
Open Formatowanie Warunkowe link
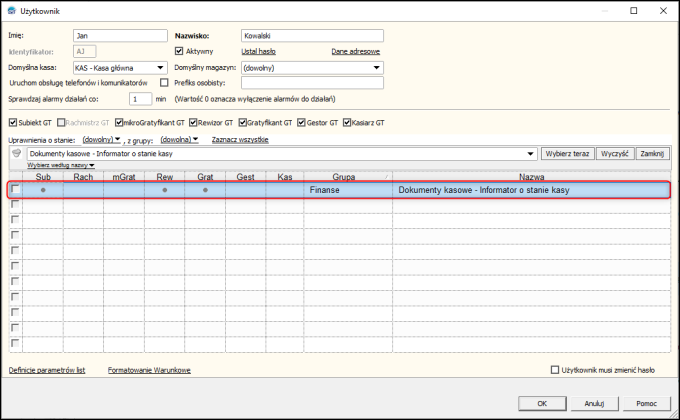[149, 370]
